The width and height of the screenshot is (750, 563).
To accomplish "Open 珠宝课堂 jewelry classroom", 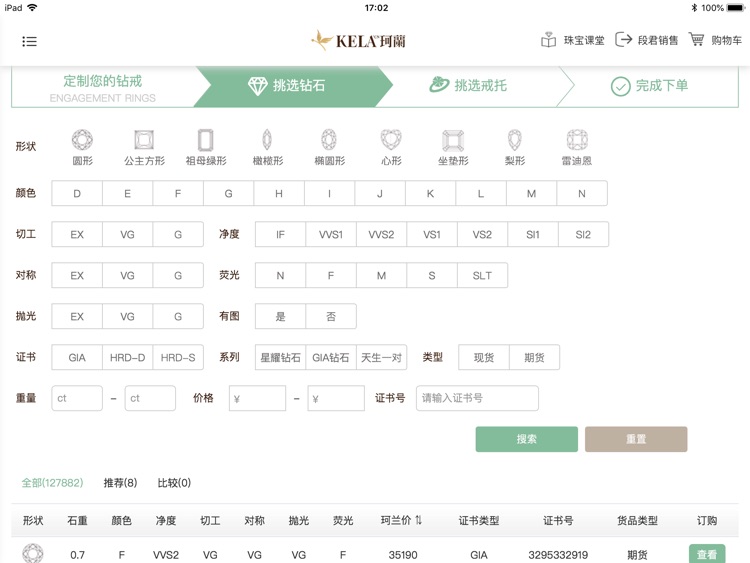I will point(573,40).
